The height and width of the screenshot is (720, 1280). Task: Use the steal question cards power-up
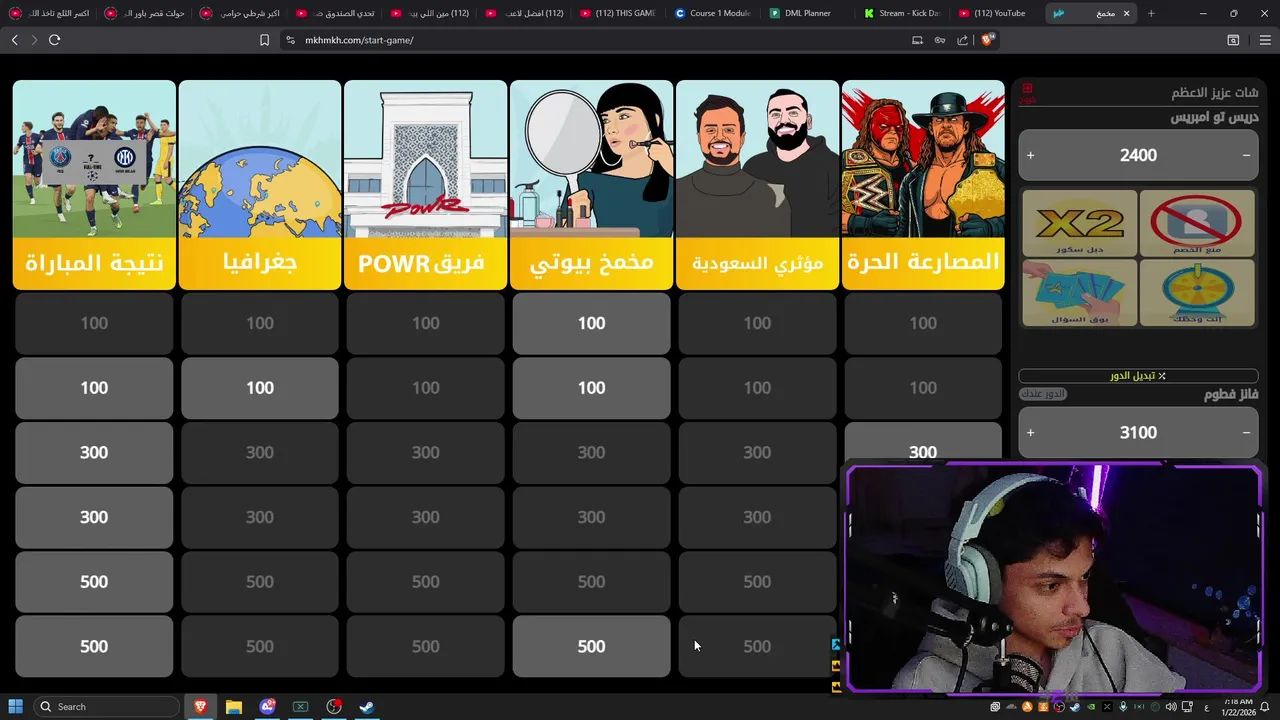coord(1080,293)
